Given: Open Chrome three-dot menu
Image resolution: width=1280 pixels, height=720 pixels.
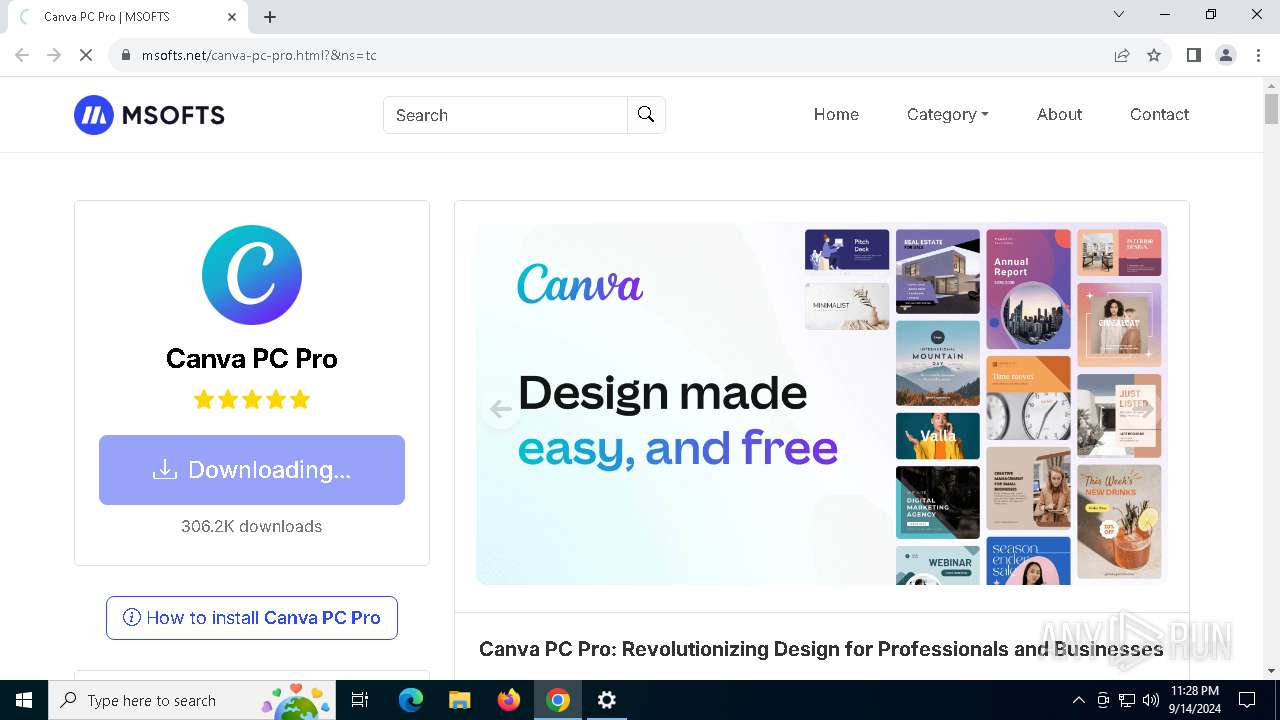Looking at the screenshot, I should point(1258,55).
